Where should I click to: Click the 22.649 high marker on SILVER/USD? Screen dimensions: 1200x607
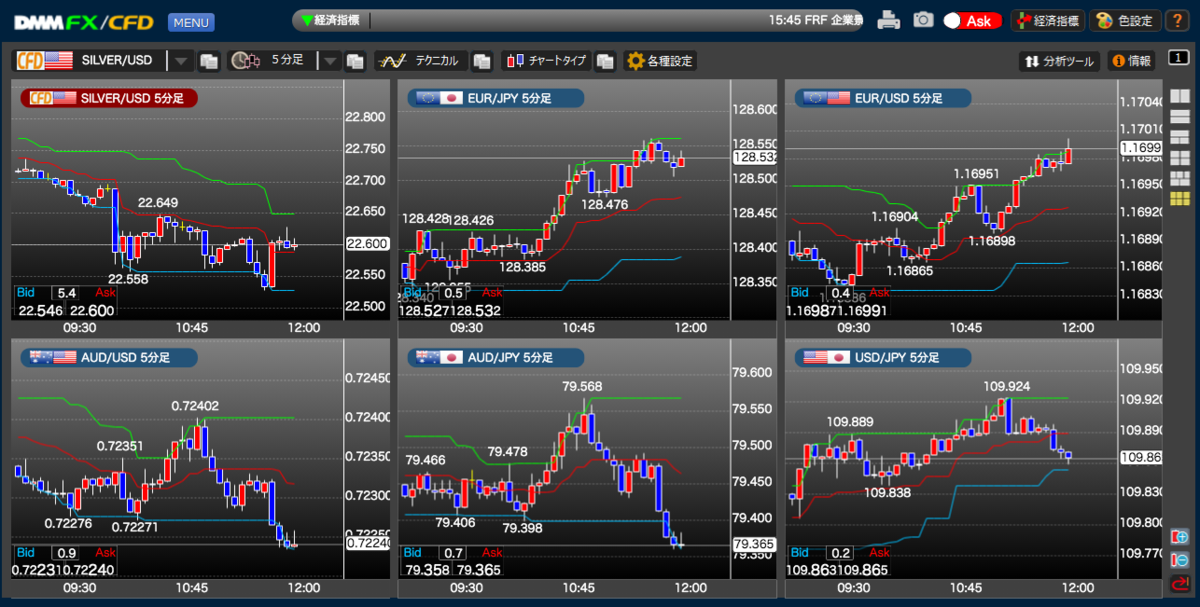coord(158,203)
